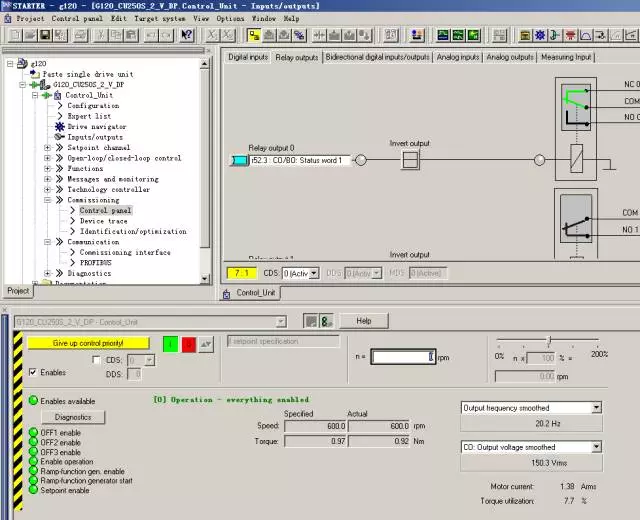Click the context help toolbar icon
This screenshot has height=520, width=640.
click(x=186, y=35)
